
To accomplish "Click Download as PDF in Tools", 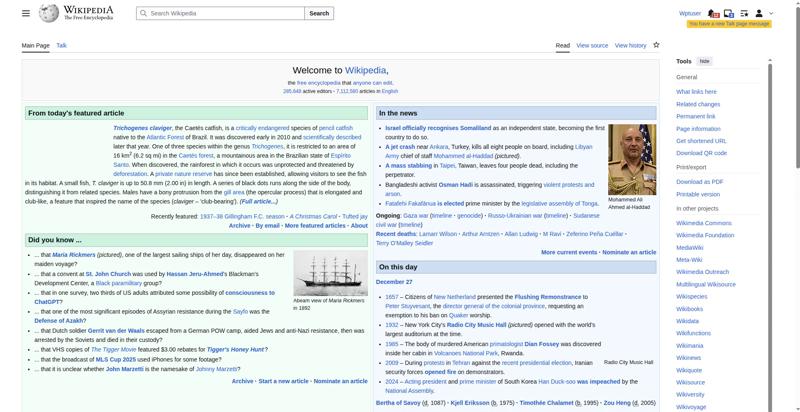I will [699, 181].
